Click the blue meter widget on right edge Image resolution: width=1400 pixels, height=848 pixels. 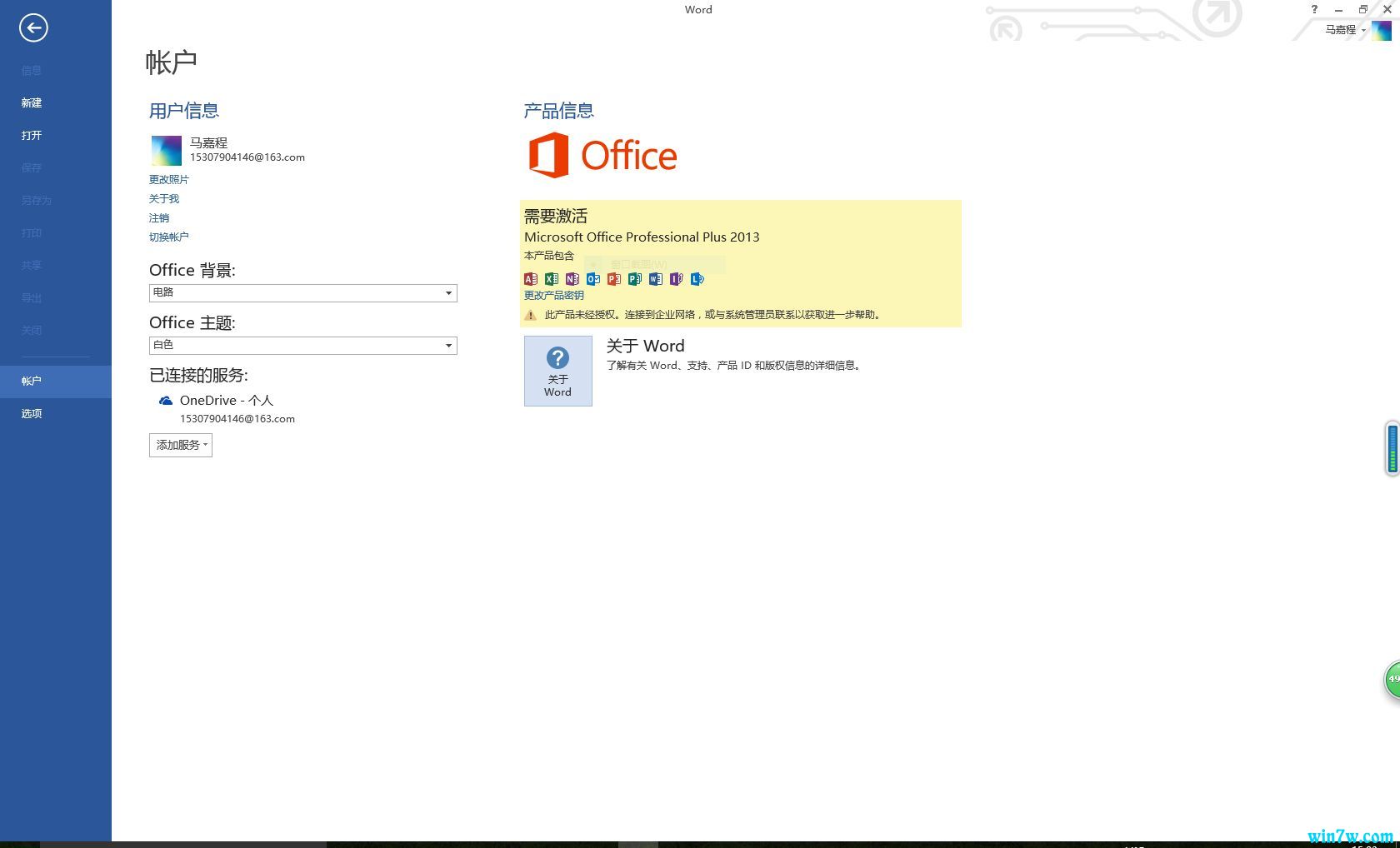(x=1392, y=449)
